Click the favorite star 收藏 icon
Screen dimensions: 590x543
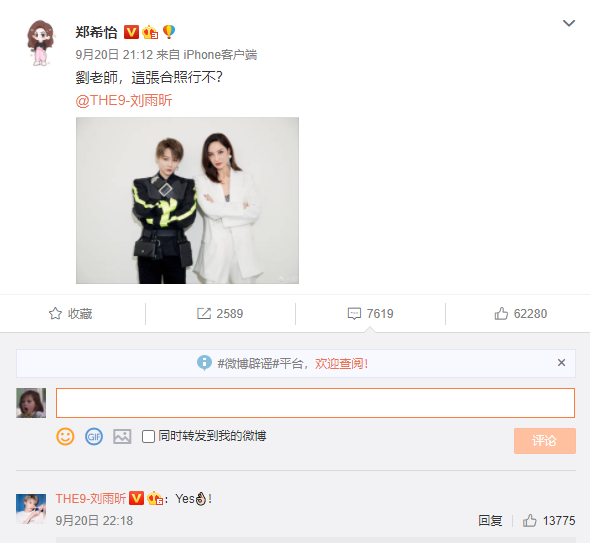pyautogui.click(x=55, y=313)
